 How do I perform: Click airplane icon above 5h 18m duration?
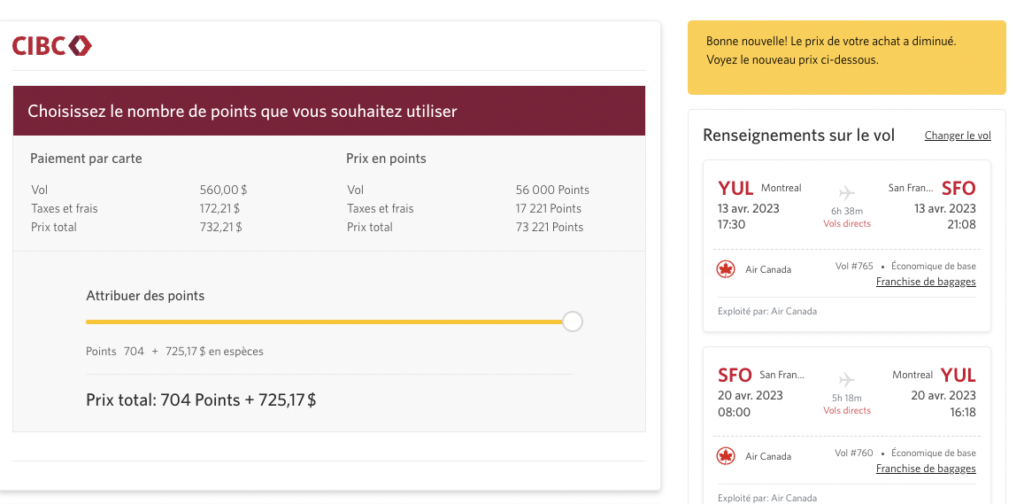pos(846,379)
